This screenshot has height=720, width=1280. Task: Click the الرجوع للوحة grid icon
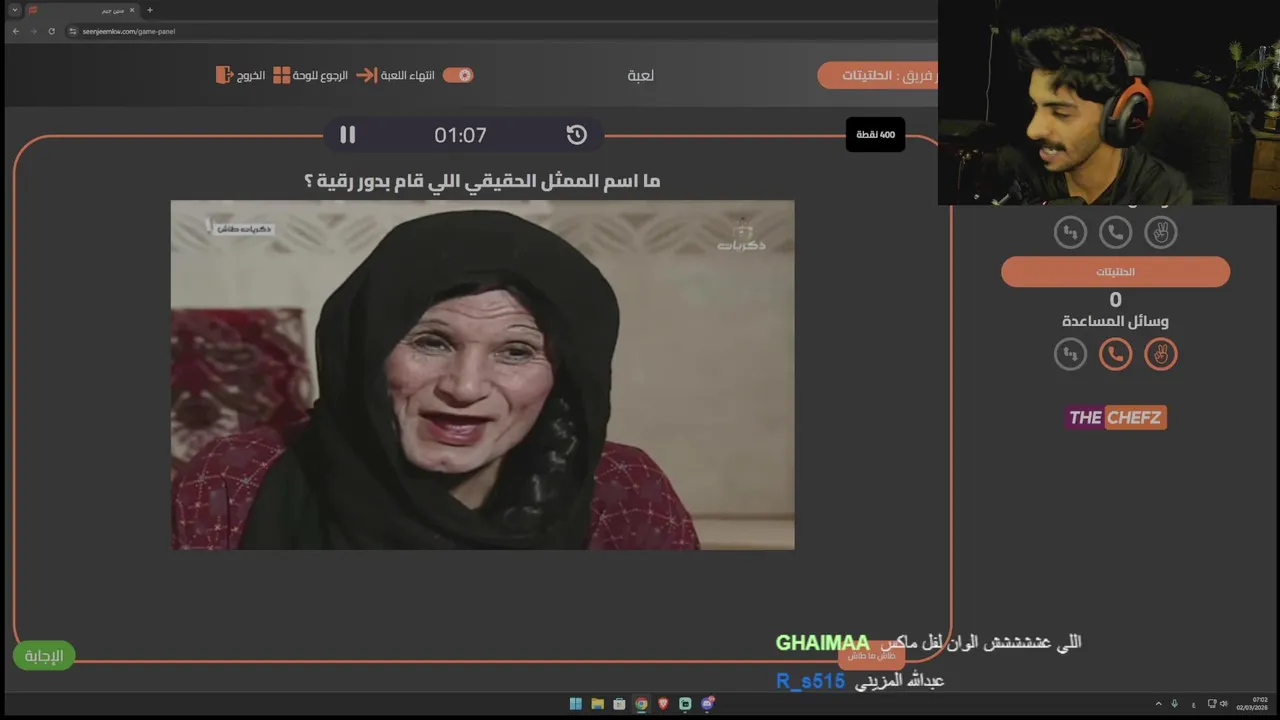point(282,75)
